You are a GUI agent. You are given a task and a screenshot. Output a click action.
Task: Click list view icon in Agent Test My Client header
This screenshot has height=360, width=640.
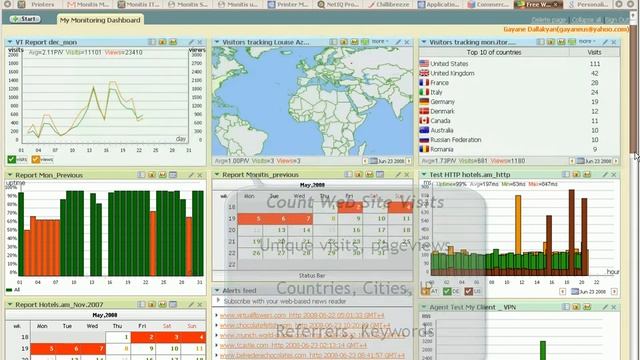coord(566,307)
